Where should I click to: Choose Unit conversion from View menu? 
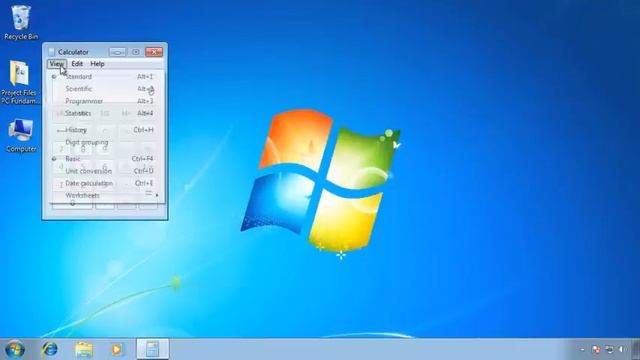(108, 171)
